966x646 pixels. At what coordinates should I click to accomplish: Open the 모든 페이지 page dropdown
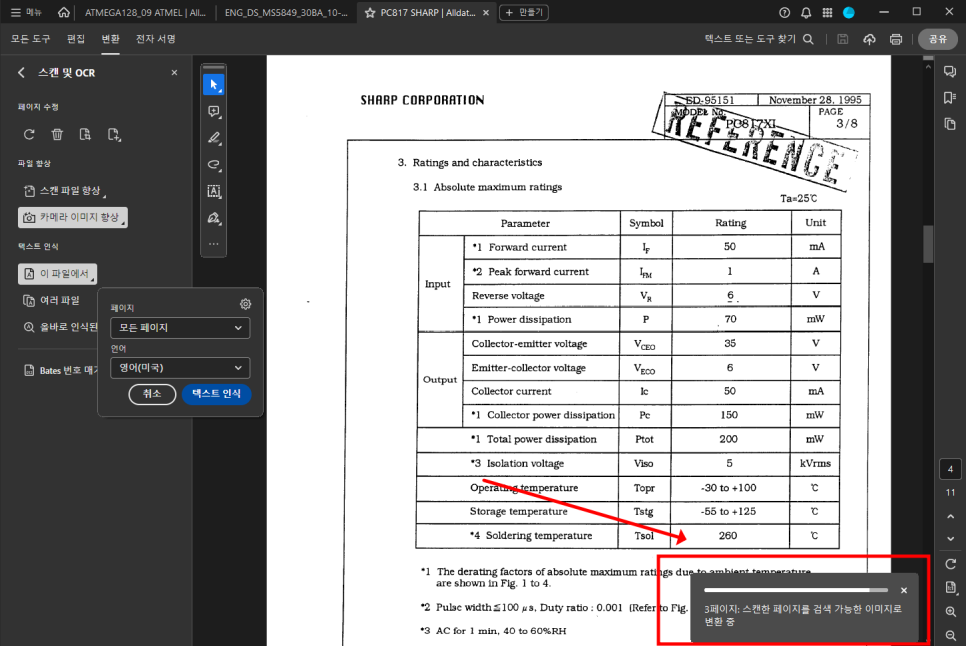coord(180,328)
